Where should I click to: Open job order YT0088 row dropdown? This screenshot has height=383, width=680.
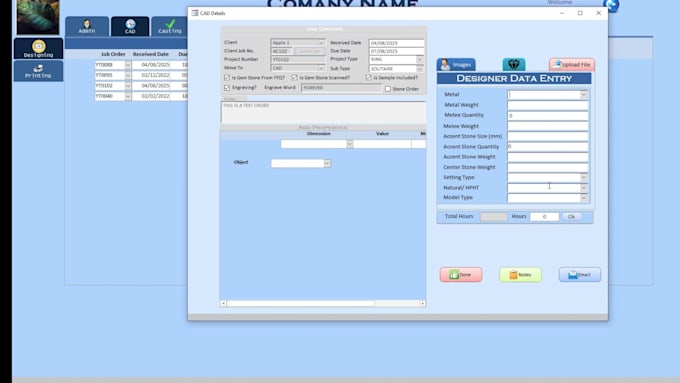128,65
